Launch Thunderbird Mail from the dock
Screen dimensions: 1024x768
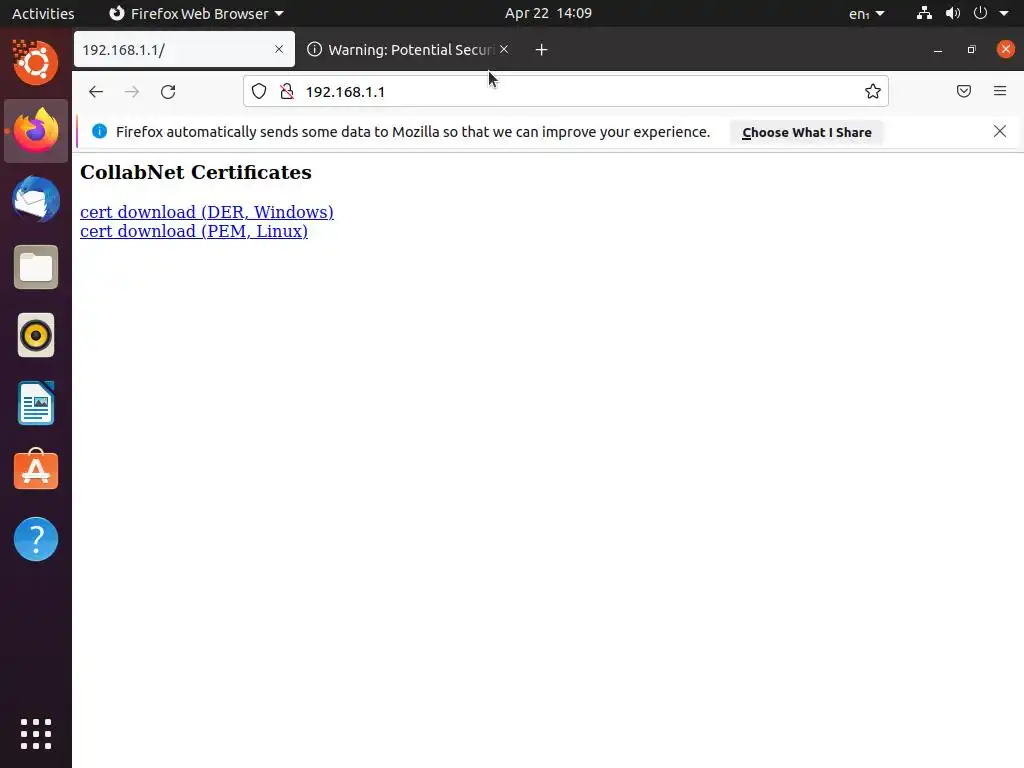click(x=36, y=199)
